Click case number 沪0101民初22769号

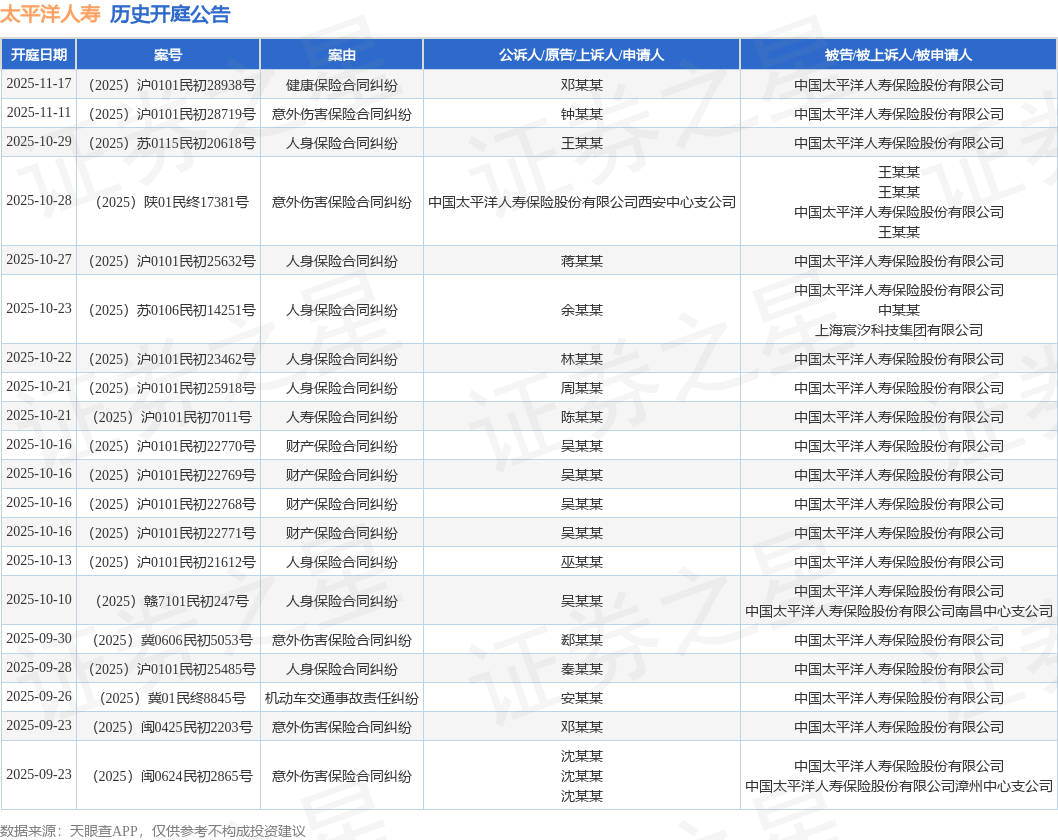coord(172,475)
